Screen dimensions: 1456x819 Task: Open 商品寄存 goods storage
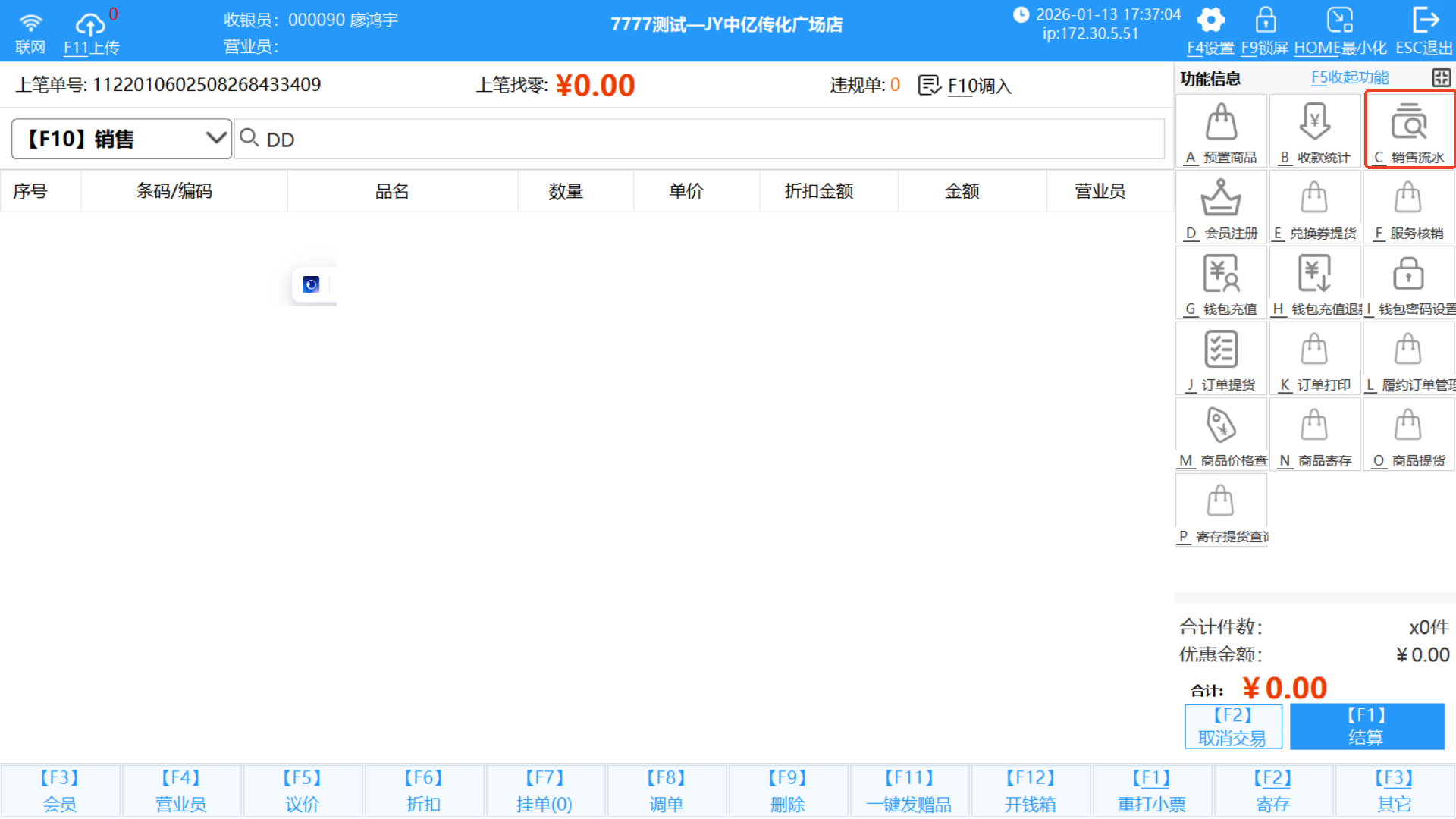(x=1314, y=435)
